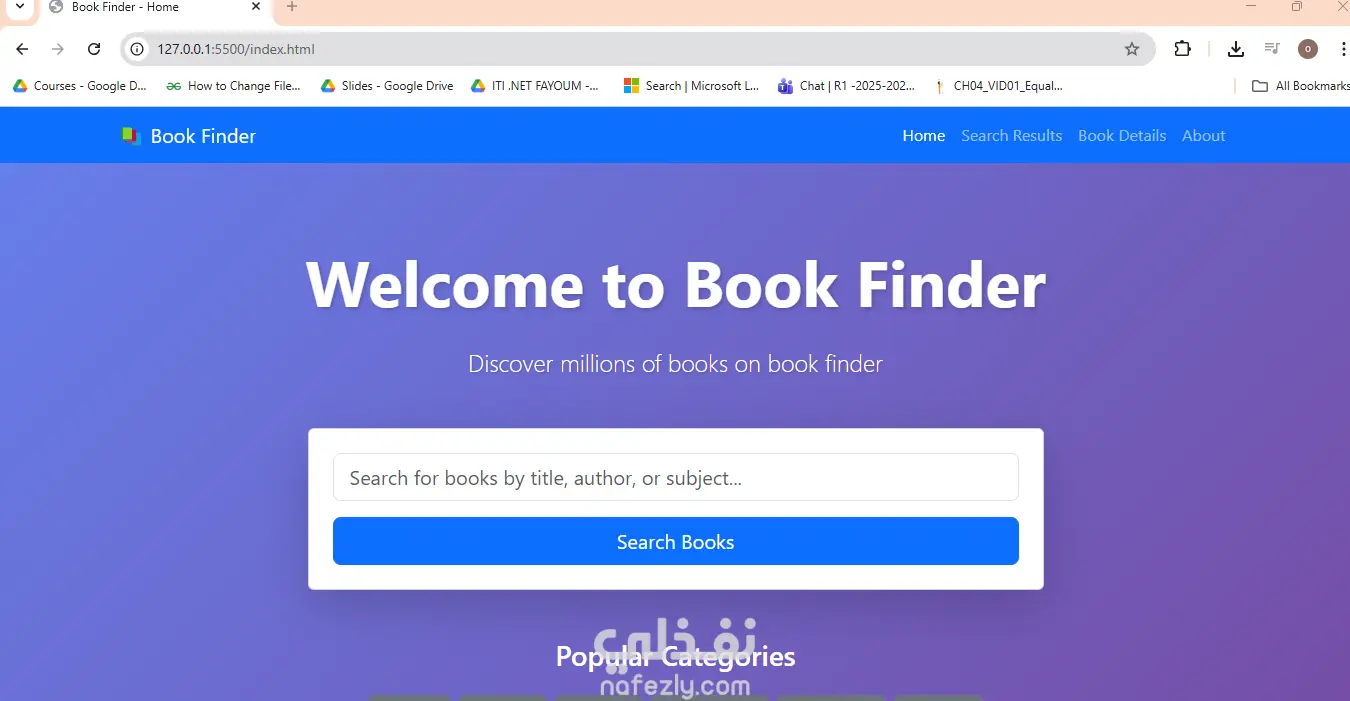
Task: Click the forward navigation arrow
Action: (x=58, y=49)
